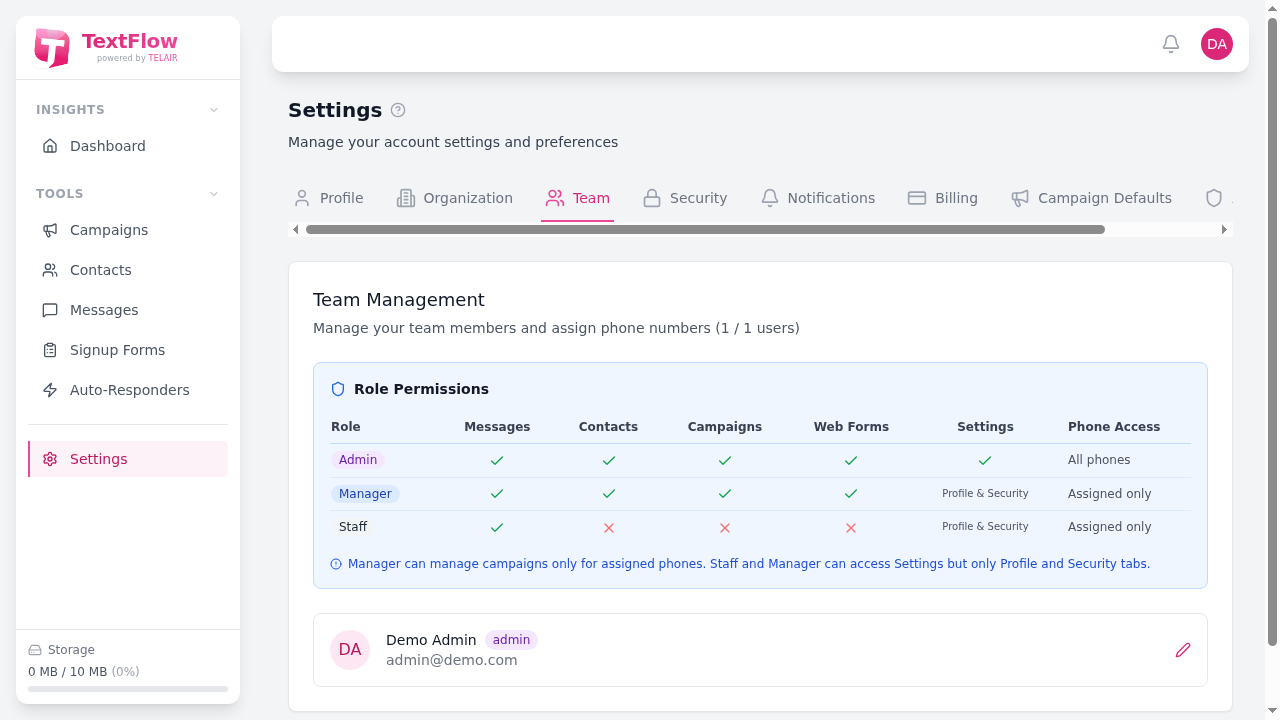Open the DA avatar in the top bar

click(x=1216, y=44)
